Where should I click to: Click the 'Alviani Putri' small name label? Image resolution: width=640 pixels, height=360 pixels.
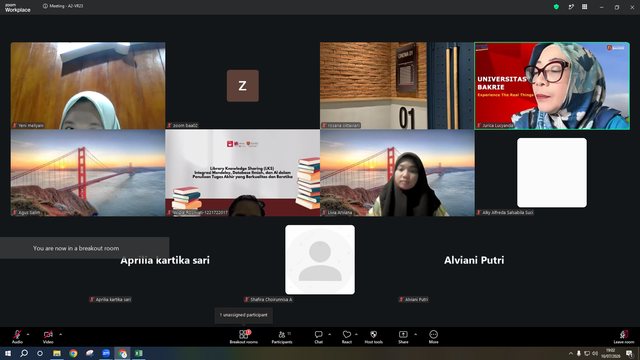pos(414,300)
